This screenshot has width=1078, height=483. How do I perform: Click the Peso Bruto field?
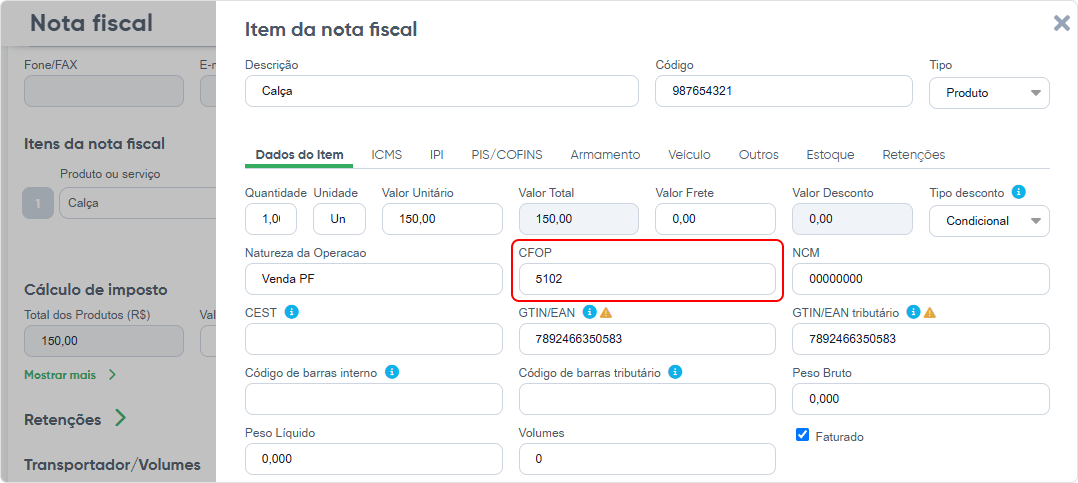point(921,398)
